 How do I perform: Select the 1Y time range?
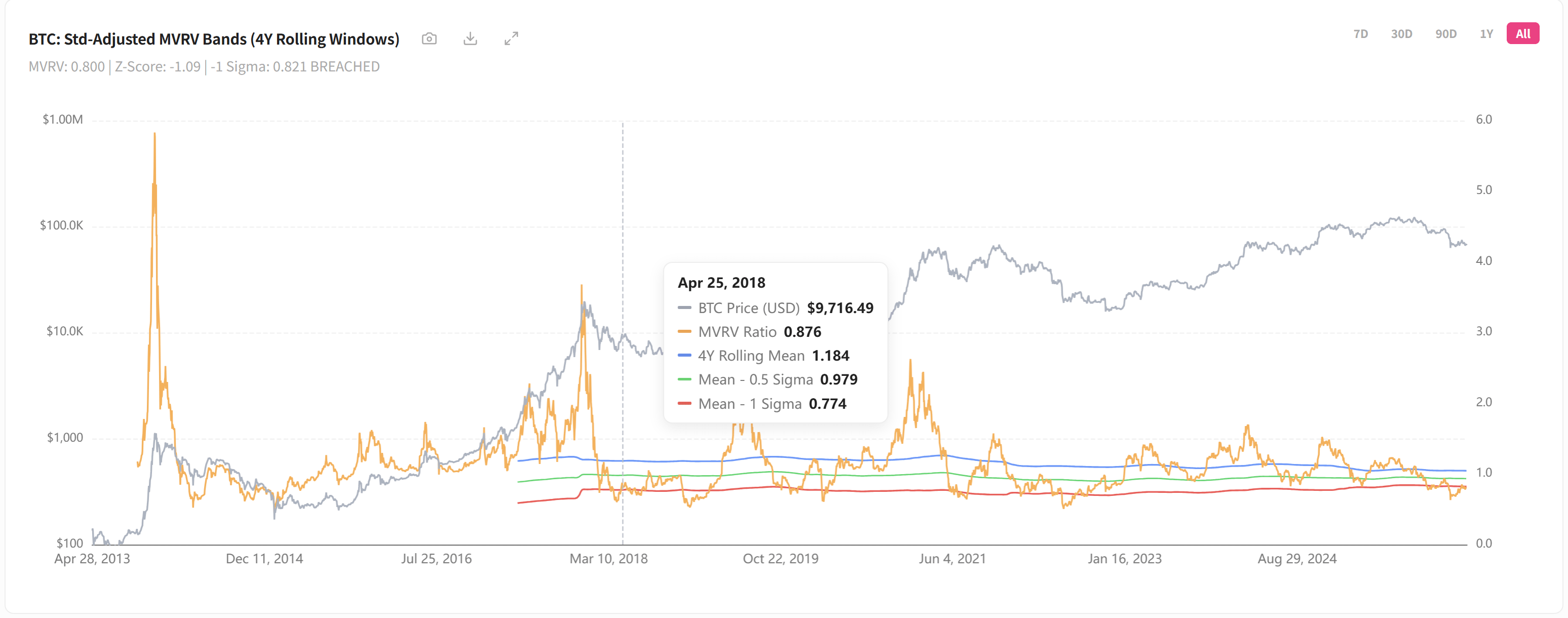[1486, 34]
